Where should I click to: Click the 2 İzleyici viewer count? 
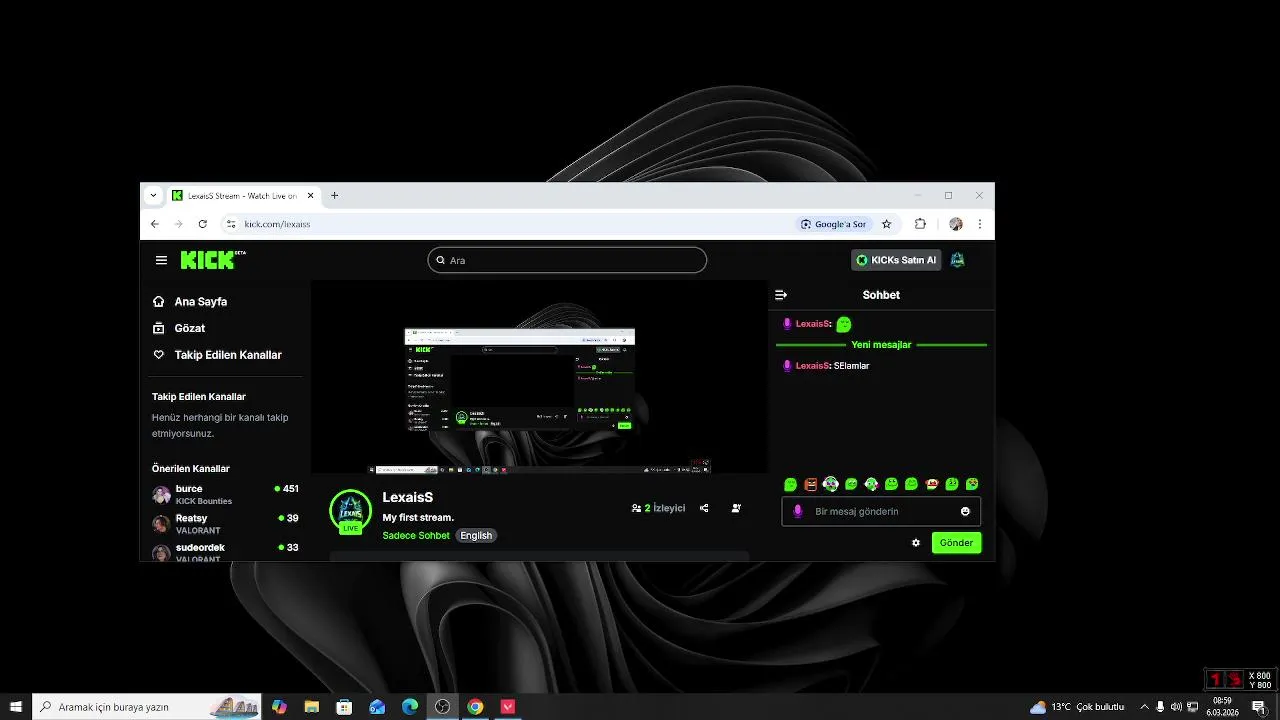click(658, 508)
